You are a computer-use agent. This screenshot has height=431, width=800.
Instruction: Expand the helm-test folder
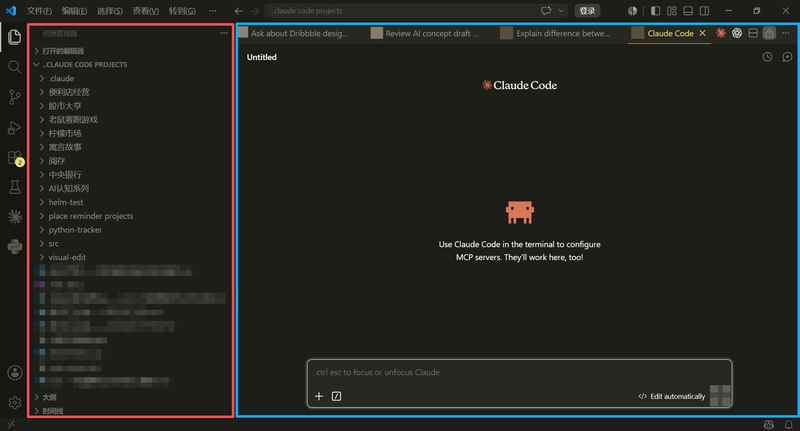pyautogui.click(x=131, y=202)
